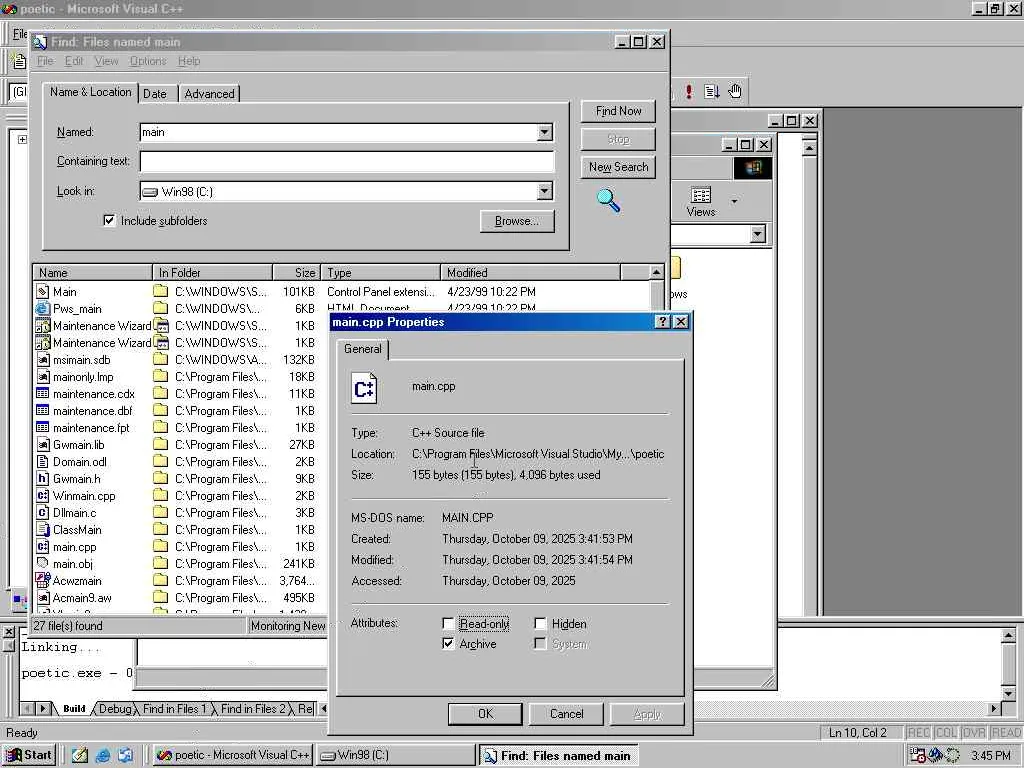Select the Gwmain.h header file icon
1024x768 pixels.
pos(42,478)
